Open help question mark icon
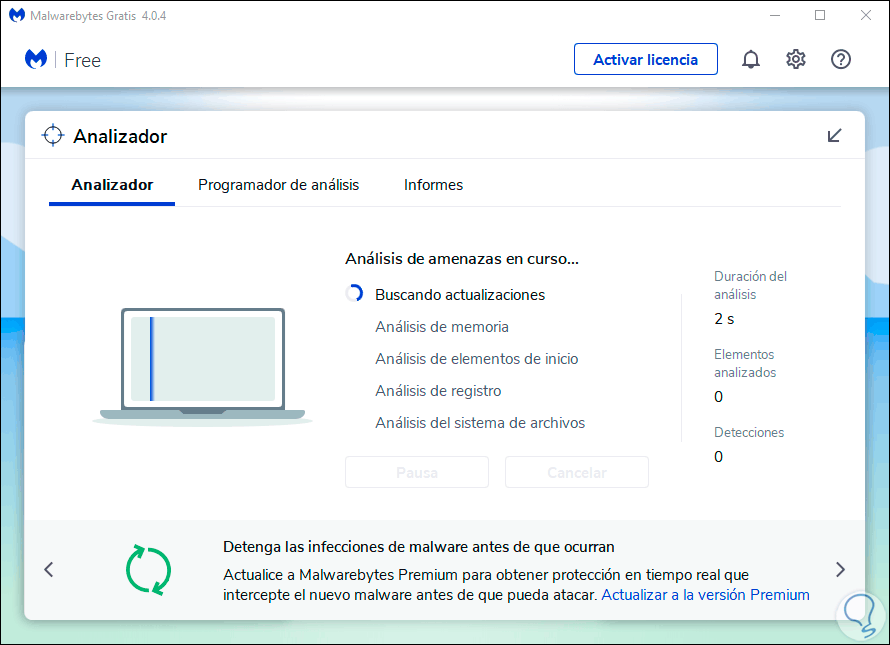Viewport: 890px width, 645px height. (x=841, y=59)
